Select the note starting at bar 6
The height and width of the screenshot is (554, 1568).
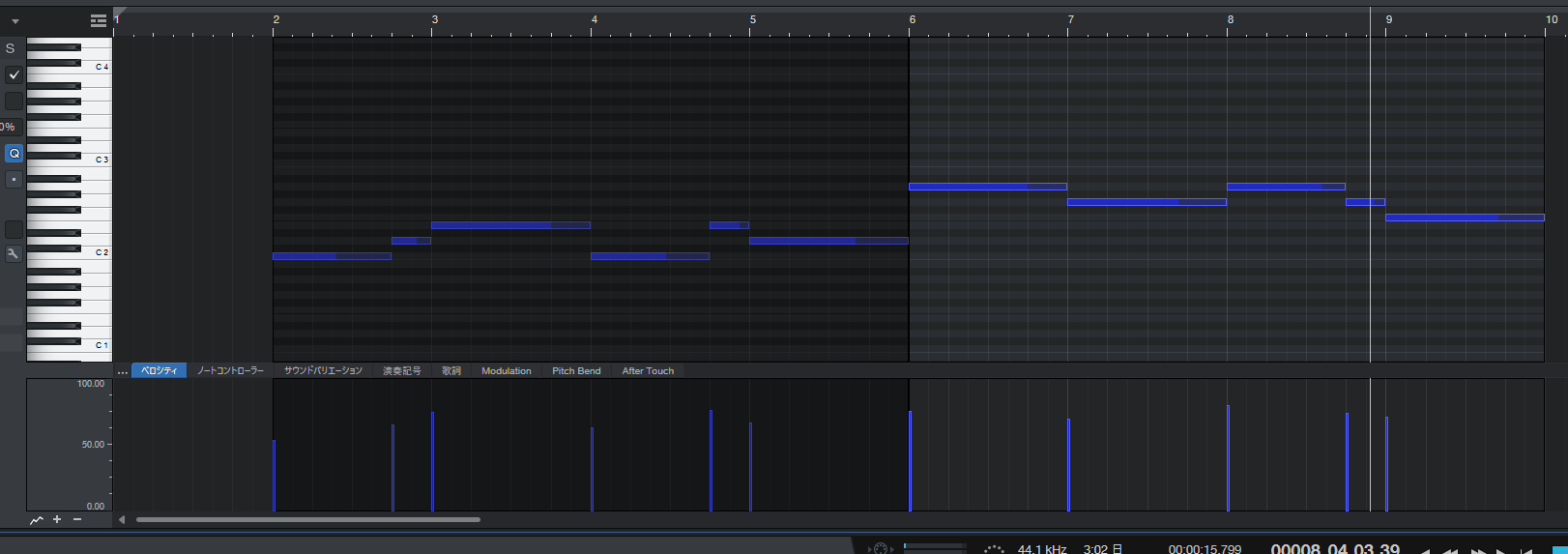click(988, 187)
